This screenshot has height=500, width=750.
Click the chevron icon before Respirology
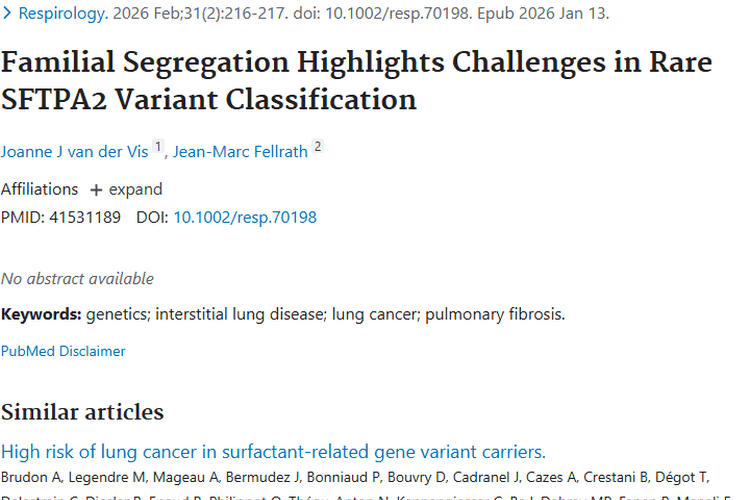pos(8,14)
